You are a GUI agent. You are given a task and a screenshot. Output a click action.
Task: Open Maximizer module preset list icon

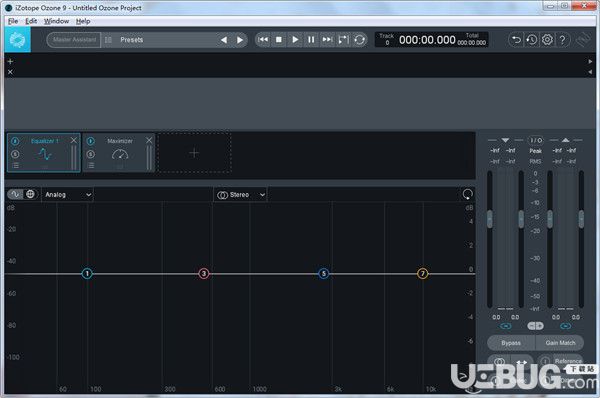[90, 166]
